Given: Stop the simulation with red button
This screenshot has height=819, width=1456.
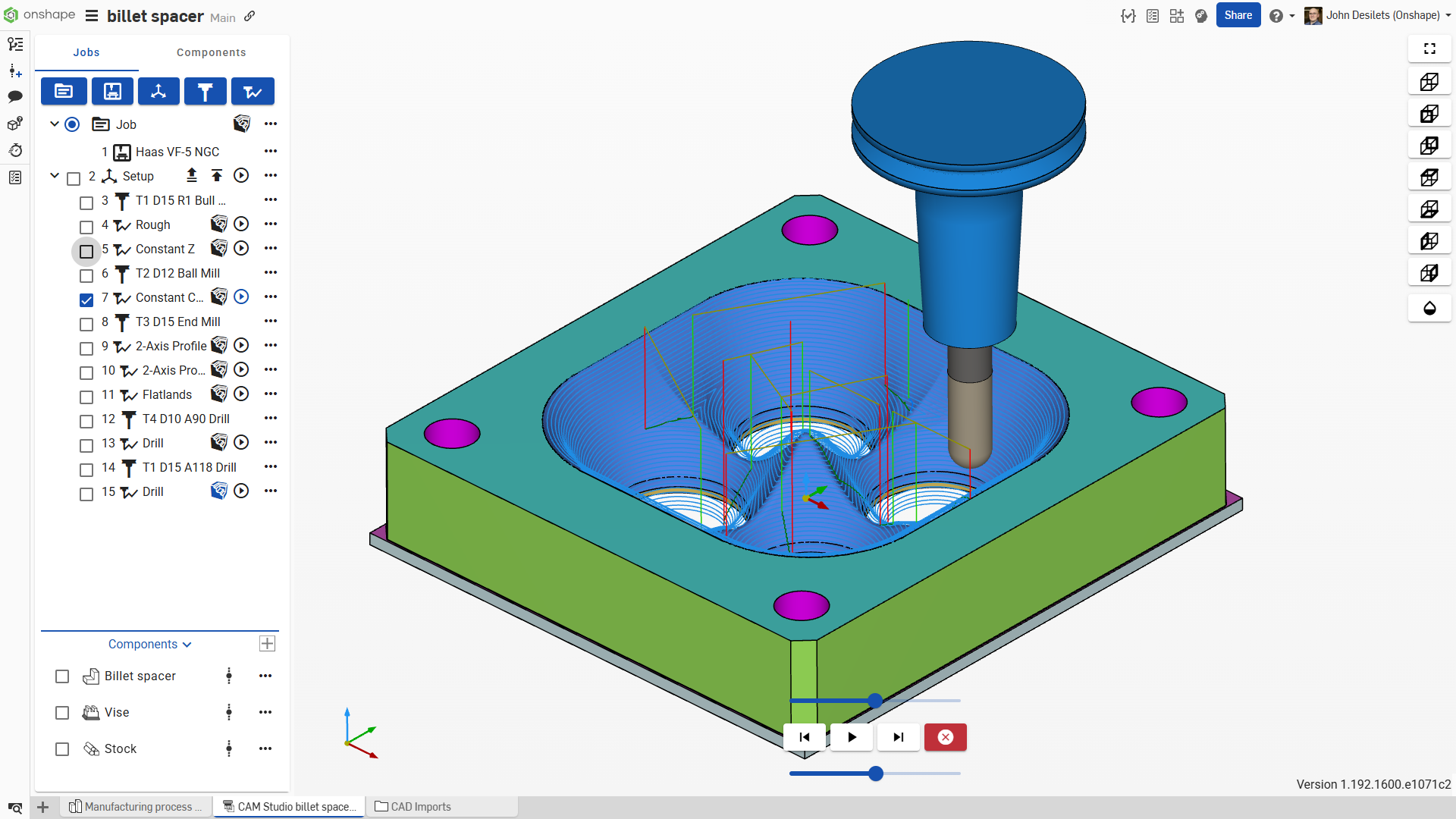Looking at the screenshot, I should (x=945, y=737).
